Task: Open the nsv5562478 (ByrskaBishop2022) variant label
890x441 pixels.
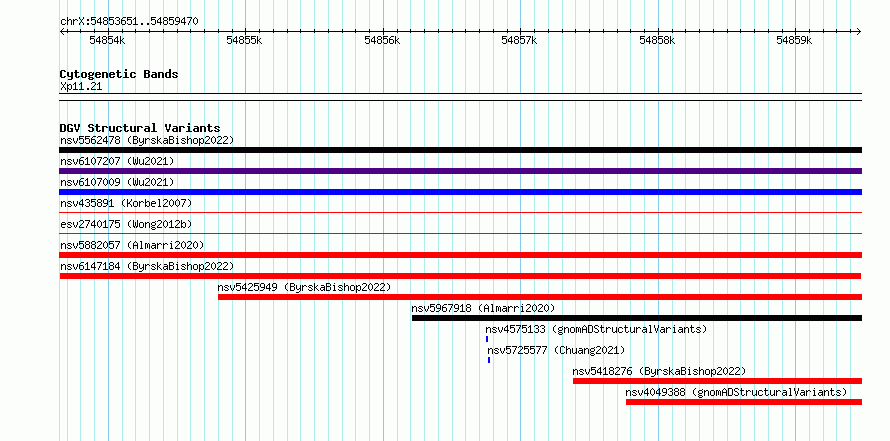Action: click(x=146, y=140)
